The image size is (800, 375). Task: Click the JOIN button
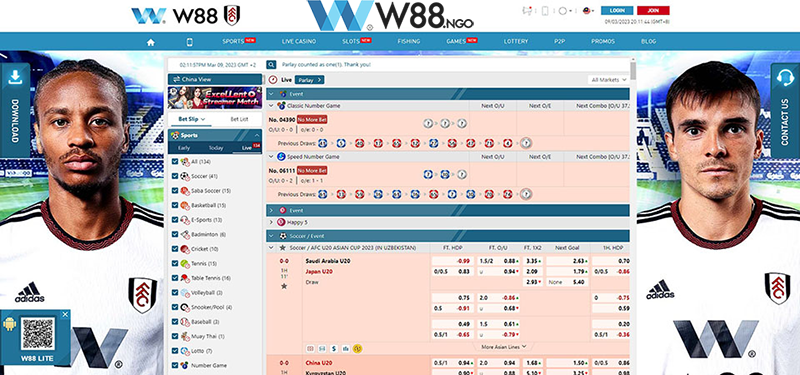(x=653, y=10)
